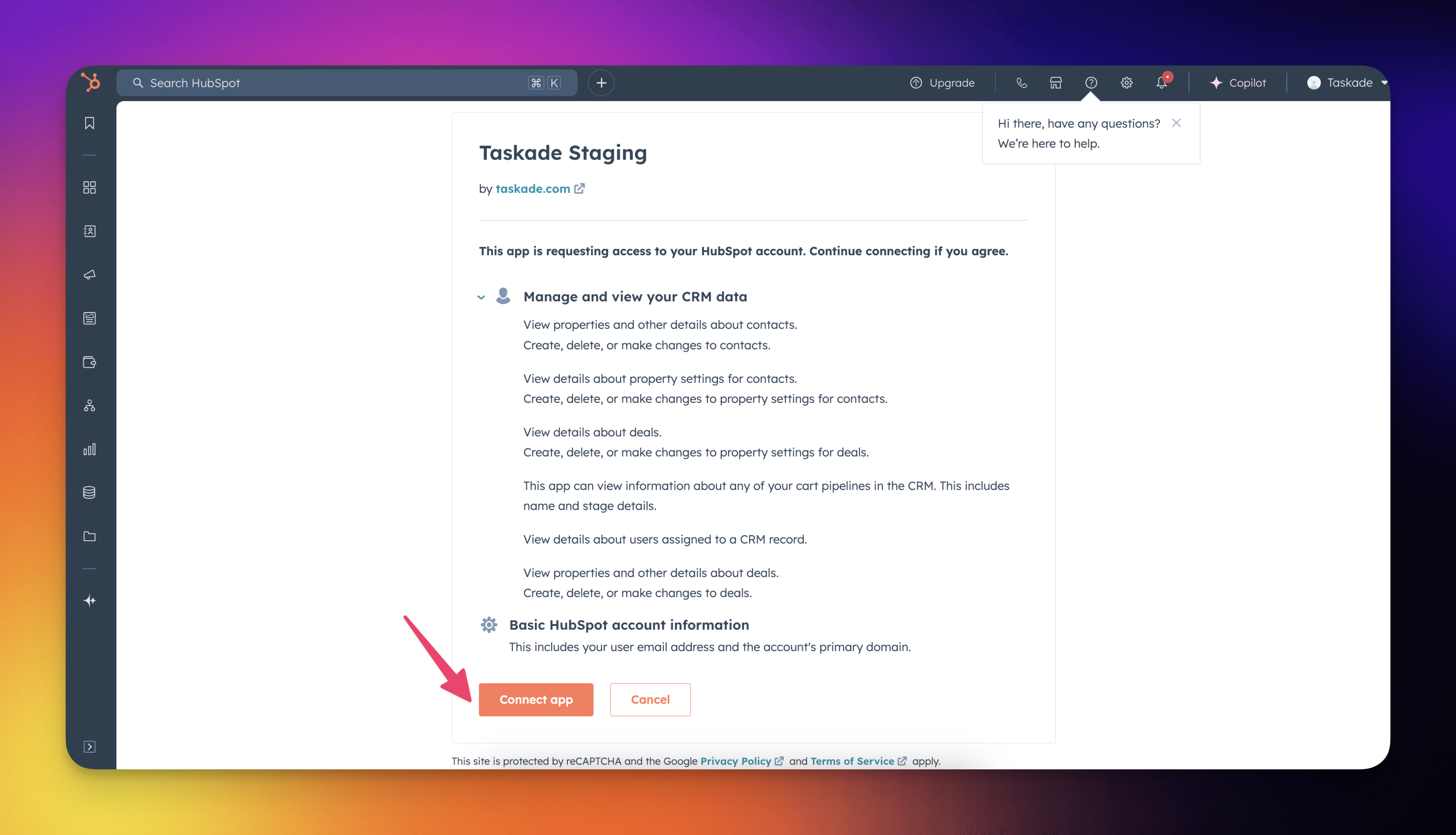This screenshot has height=835, width=1456.
Task: Open the Marketing megaphone sidebar icon
Action: [x=89, y=275]
